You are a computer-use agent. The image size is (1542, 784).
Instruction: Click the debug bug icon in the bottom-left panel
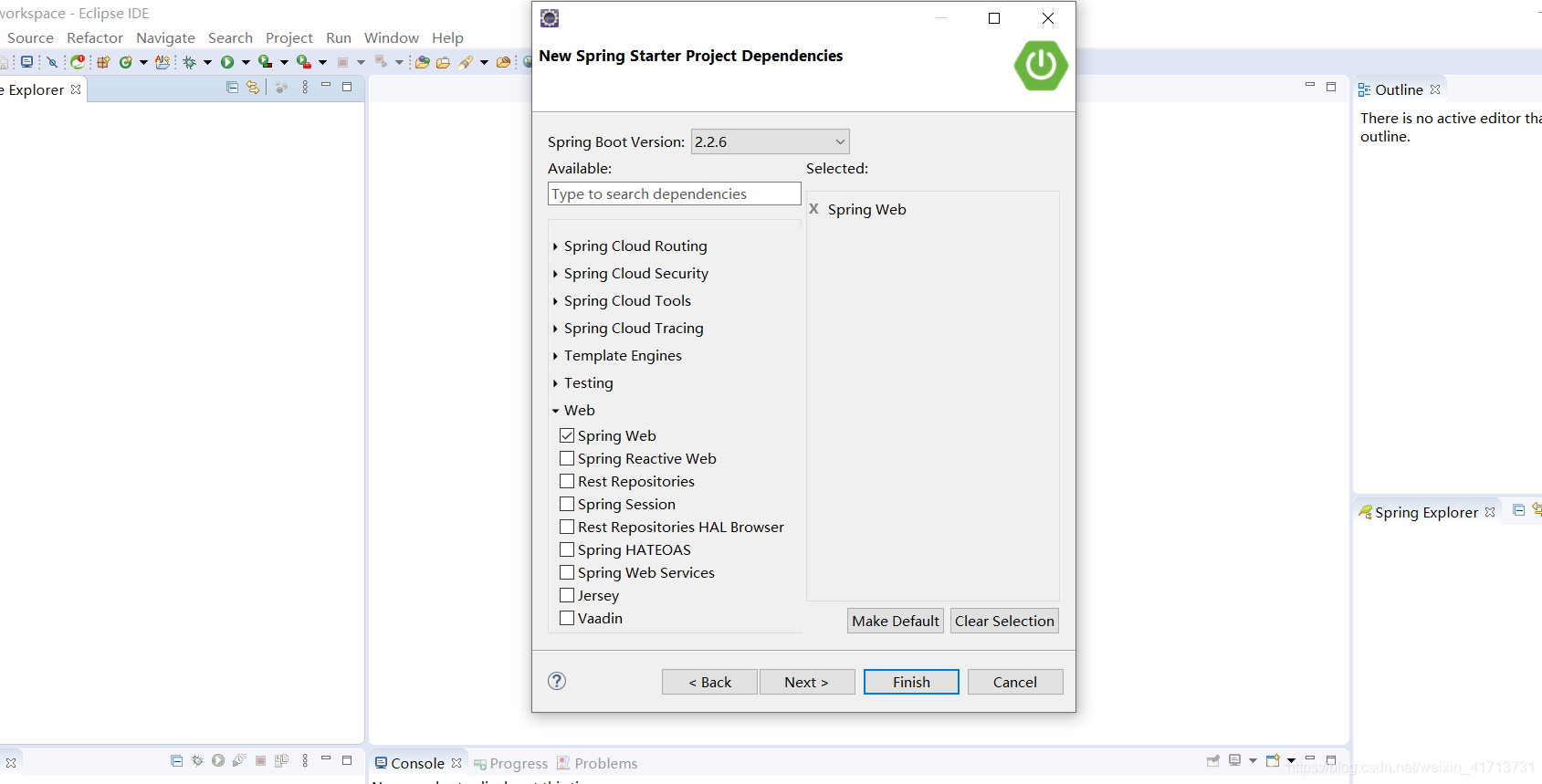point(197,760)
